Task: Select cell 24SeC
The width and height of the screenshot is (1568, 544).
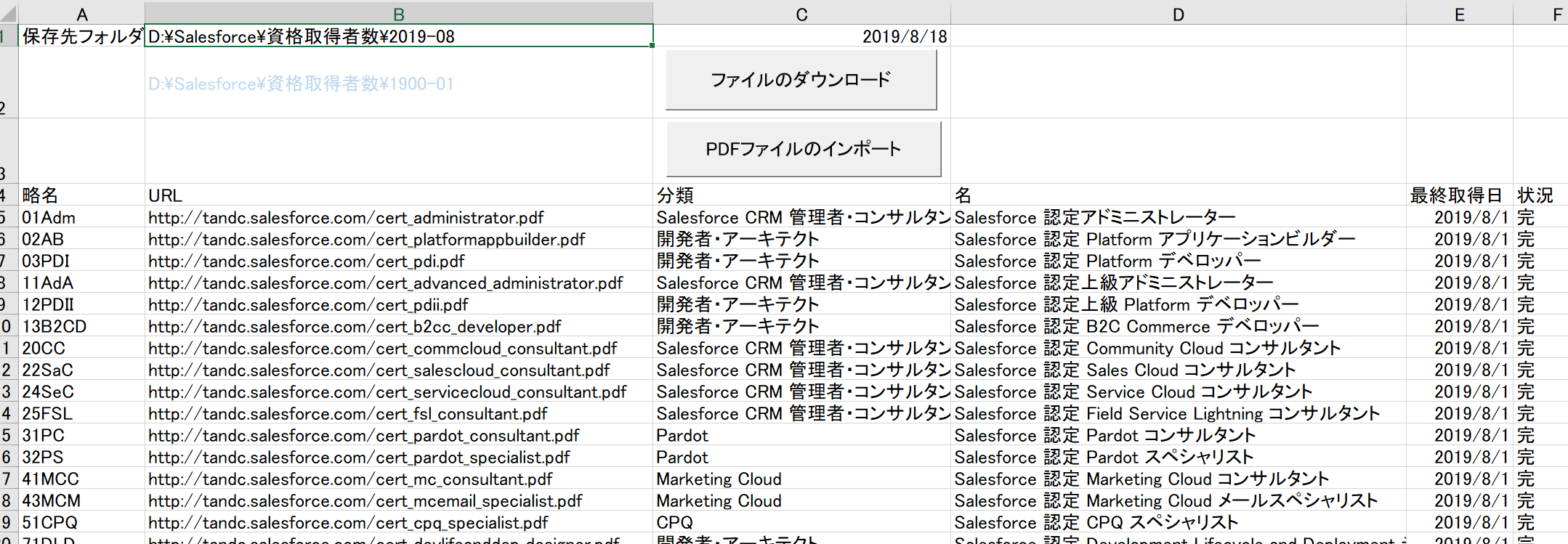Action: pyautogui.click(x=81, y=391)
